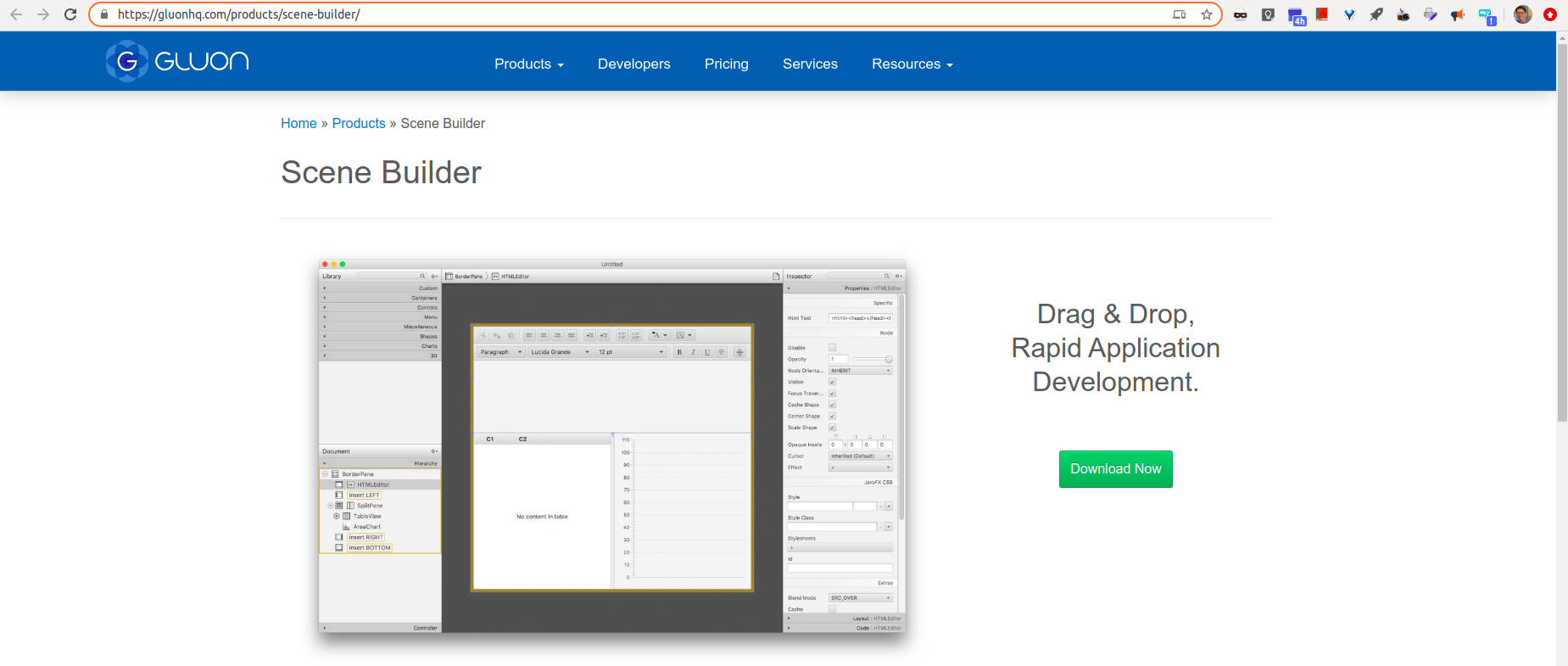Expand the Resources navigation dropdown
This screenshot has width=1568, height=666.
912,64
